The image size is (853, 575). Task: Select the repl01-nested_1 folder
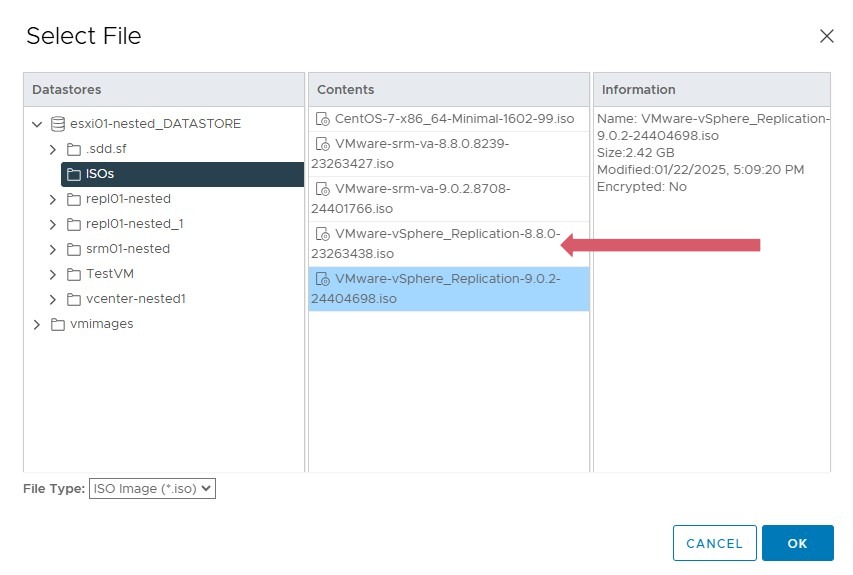click(134, 224)
